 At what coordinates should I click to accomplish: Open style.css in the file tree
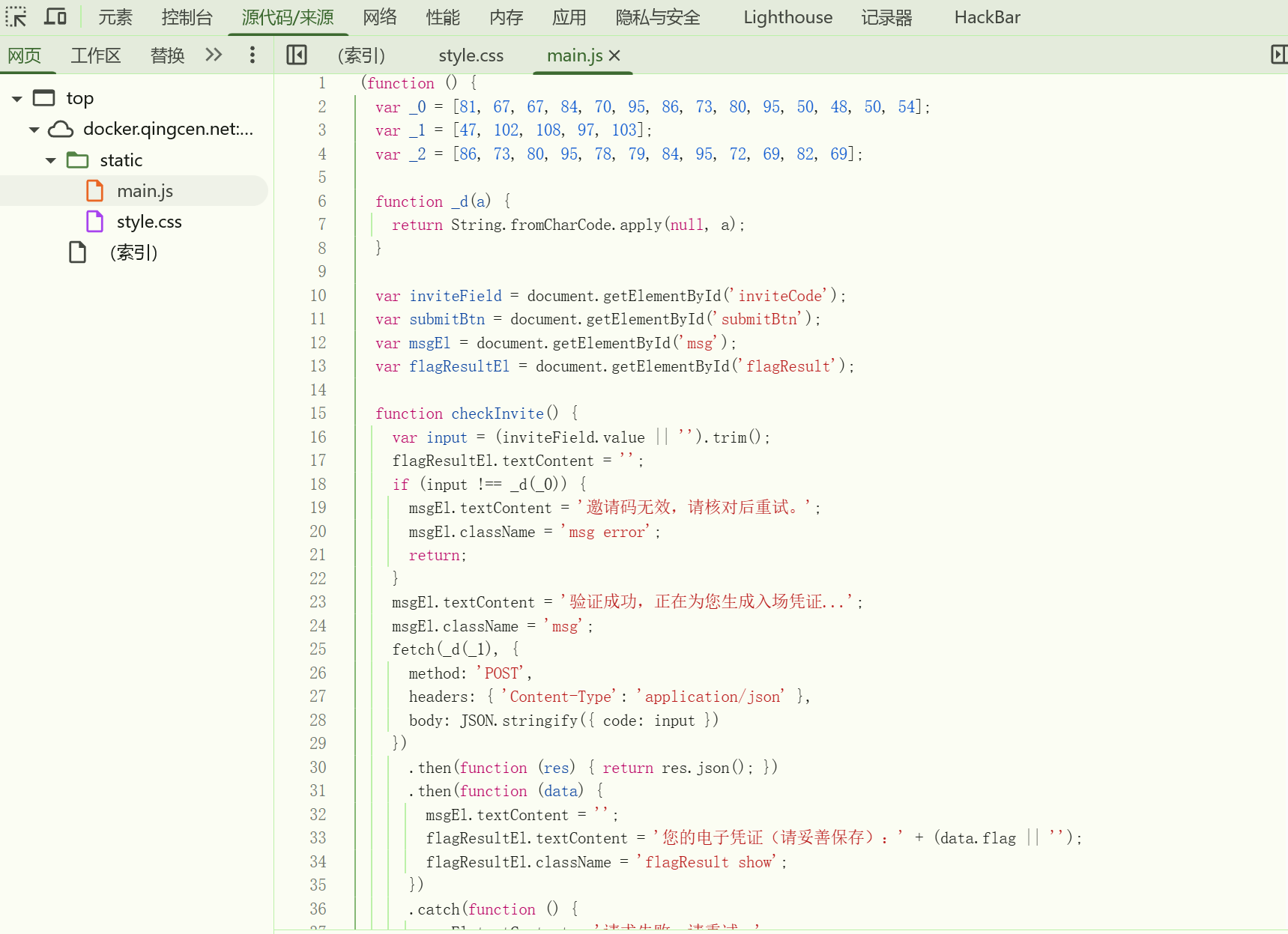tap(149, 222)
